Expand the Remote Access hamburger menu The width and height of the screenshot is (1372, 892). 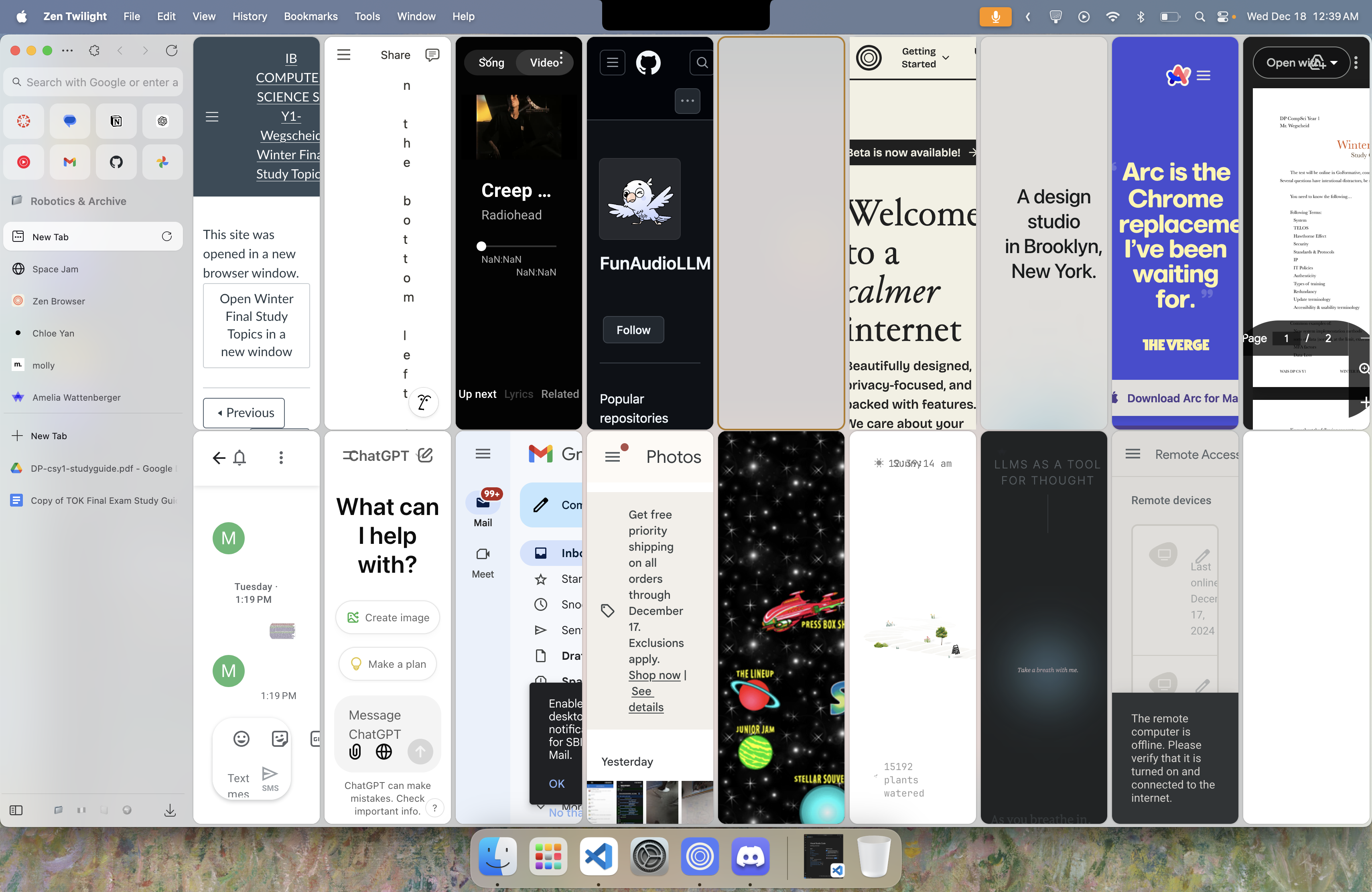(x=1133, y=454)
